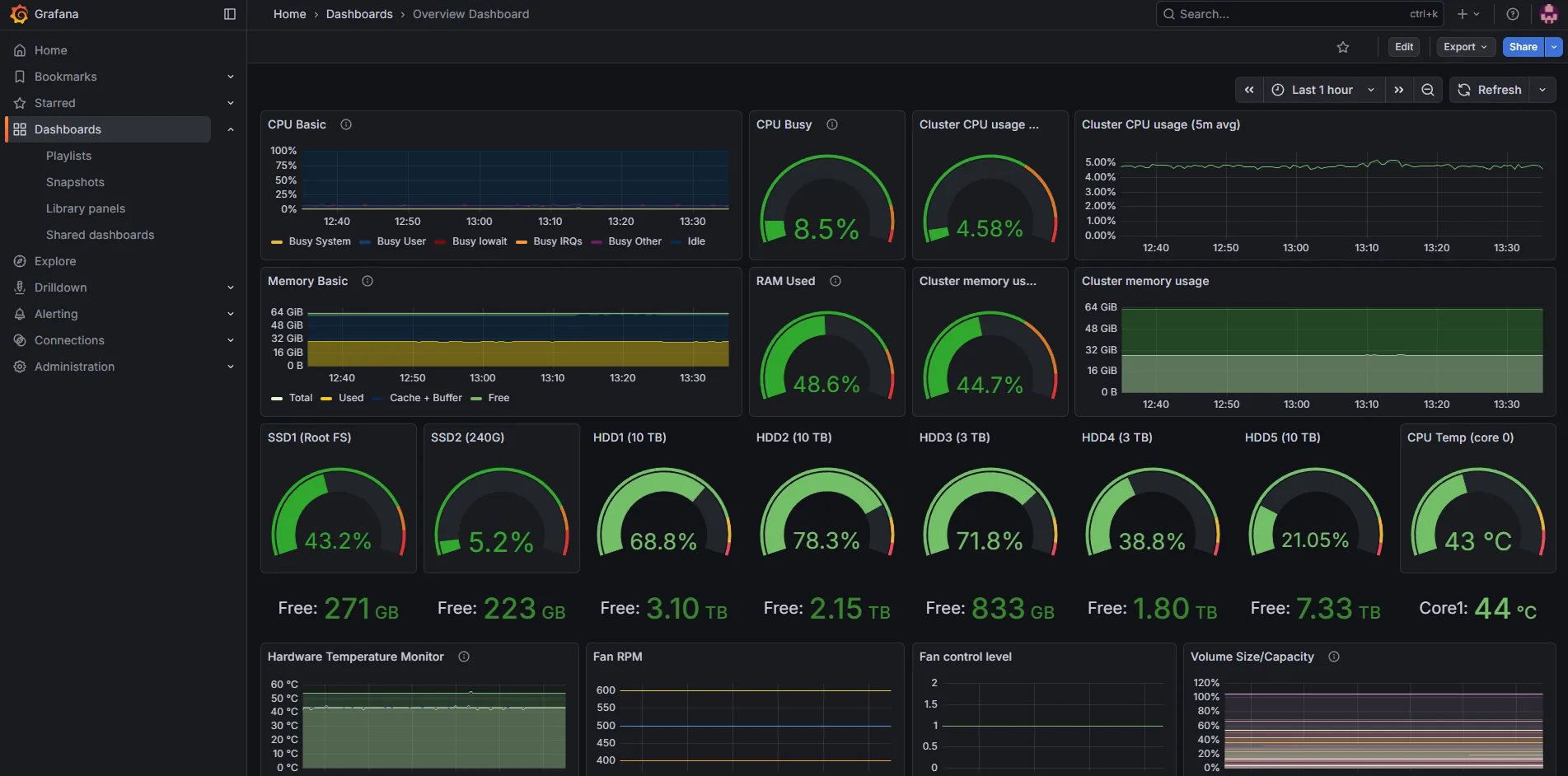The width and height of the screenshot is (1568, 776).
Task: Open the Export dropdown
Action: tap(1465, 47)
